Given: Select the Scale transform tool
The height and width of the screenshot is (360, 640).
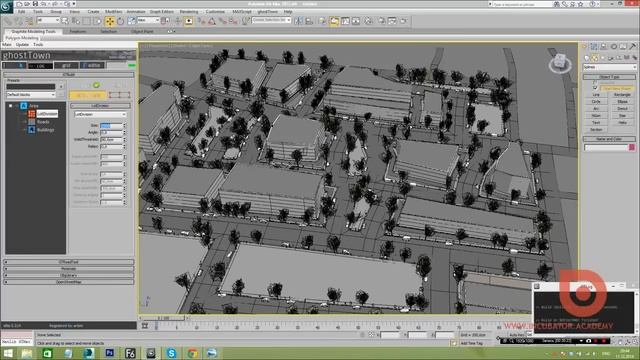Looking at the screenshot, I should pyautogui.click(x=131, y=21).
